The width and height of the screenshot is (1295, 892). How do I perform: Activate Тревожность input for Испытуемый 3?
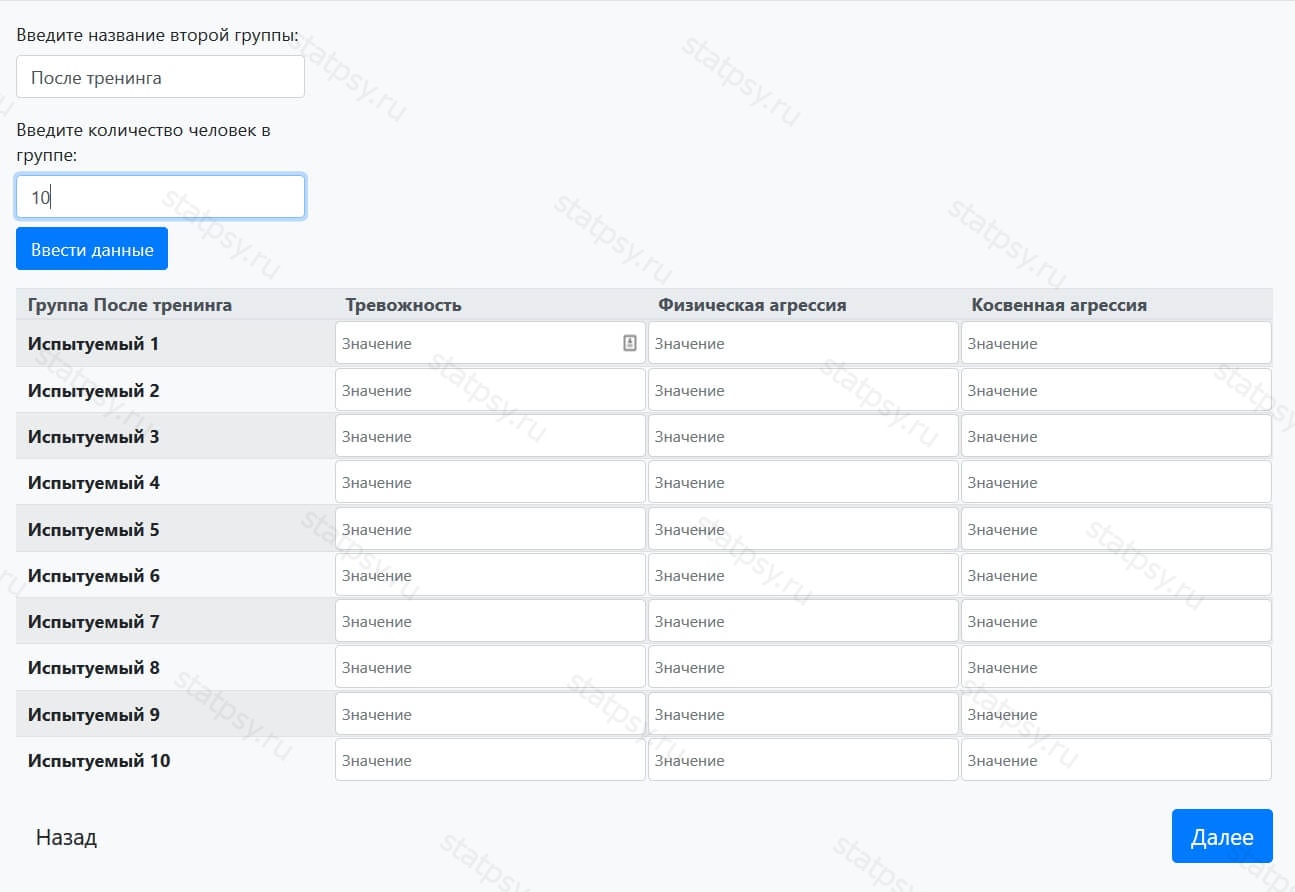[x=490, y=436]
